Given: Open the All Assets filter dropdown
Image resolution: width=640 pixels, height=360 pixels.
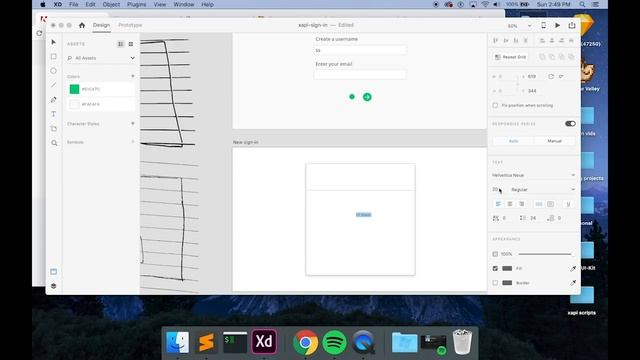Looking at the screenshot, I should pos(101,58).
